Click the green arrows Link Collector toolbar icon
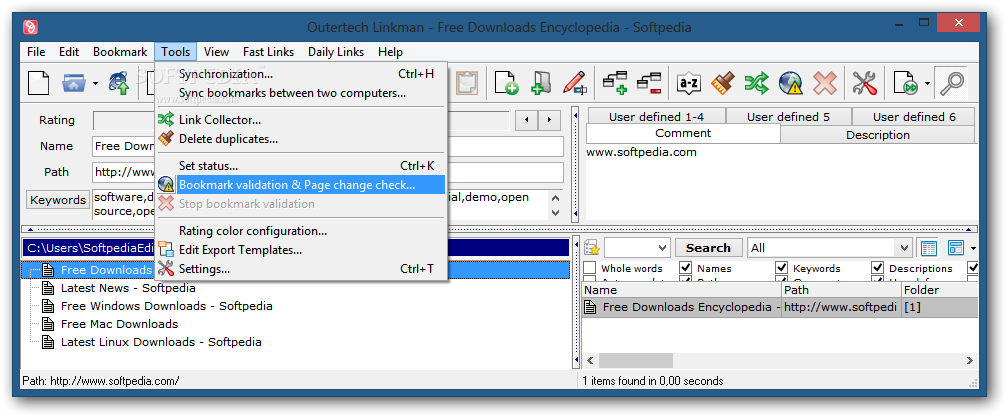 (x=757, y=83)
